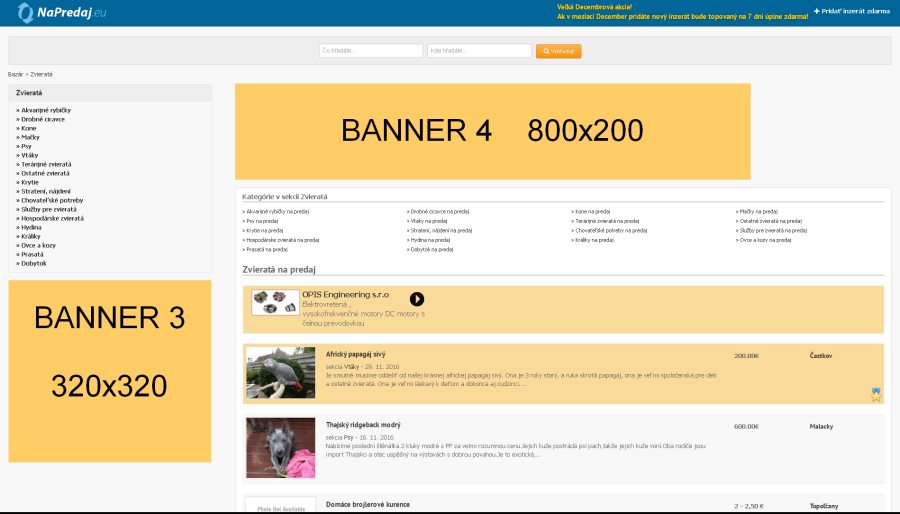The image size is (900, 514).
Task: Open 'Stratení, nájdení na predaj' link
Action: tap(441, 231)
